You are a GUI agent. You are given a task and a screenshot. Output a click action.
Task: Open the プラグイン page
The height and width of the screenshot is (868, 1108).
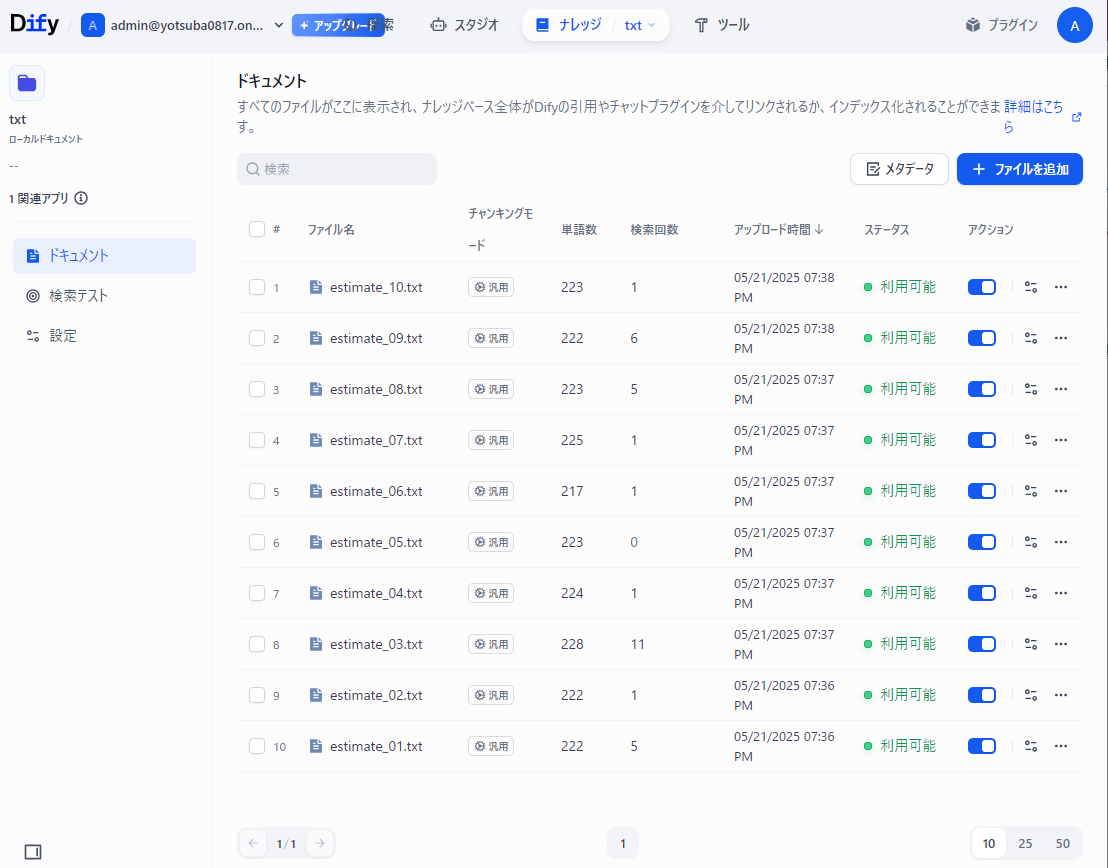1001,25
